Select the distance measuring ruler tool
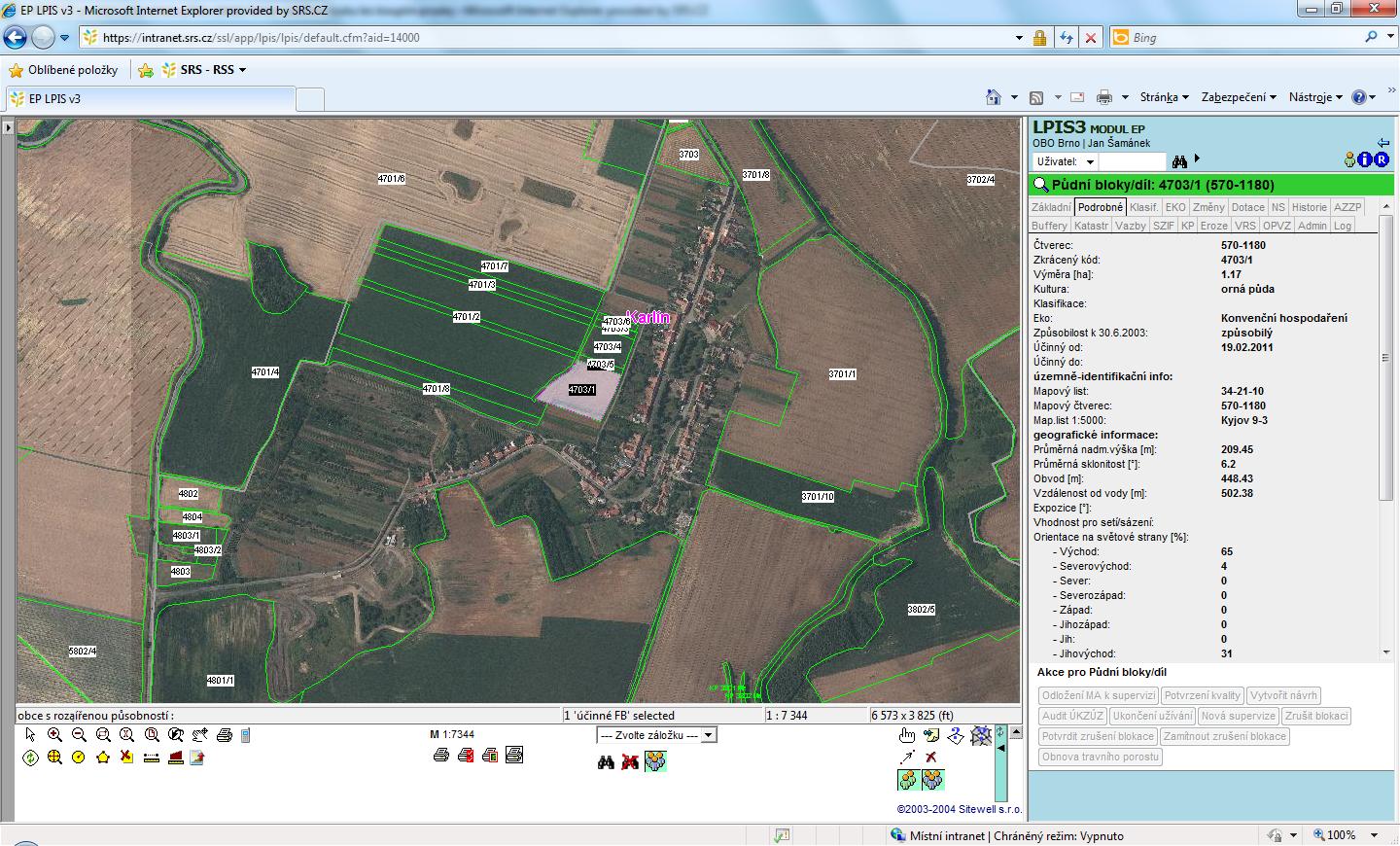This screenshot has width=1400, height=846. point(151,758)
